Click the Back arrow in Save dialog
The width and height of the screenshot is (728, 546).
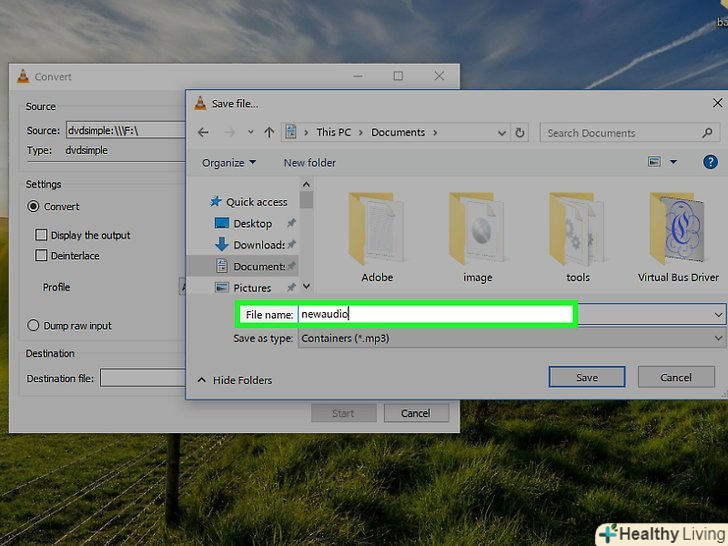pos(203,132)
